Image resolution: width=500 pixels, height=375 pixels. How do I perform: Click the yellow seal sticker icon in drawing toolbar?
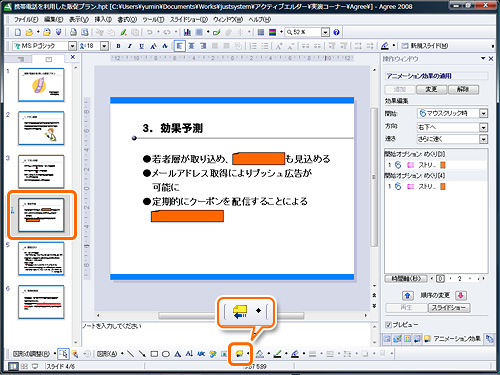pyautogui.click(x=239, y=354)
